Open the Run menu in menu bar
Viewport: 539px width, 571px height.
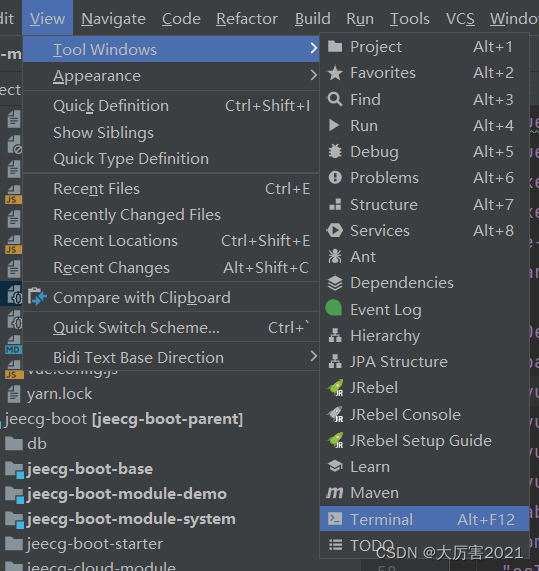(x=360, y=19)
